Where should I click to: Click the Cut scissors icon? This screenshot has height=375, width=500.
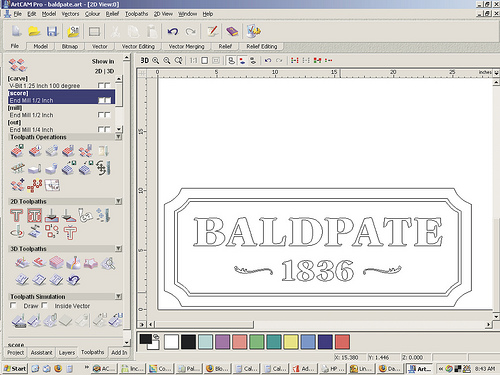115,32
